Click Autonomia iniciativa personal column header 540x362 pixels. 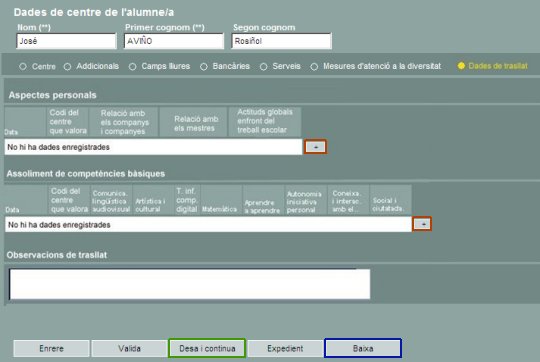[306, 200]
